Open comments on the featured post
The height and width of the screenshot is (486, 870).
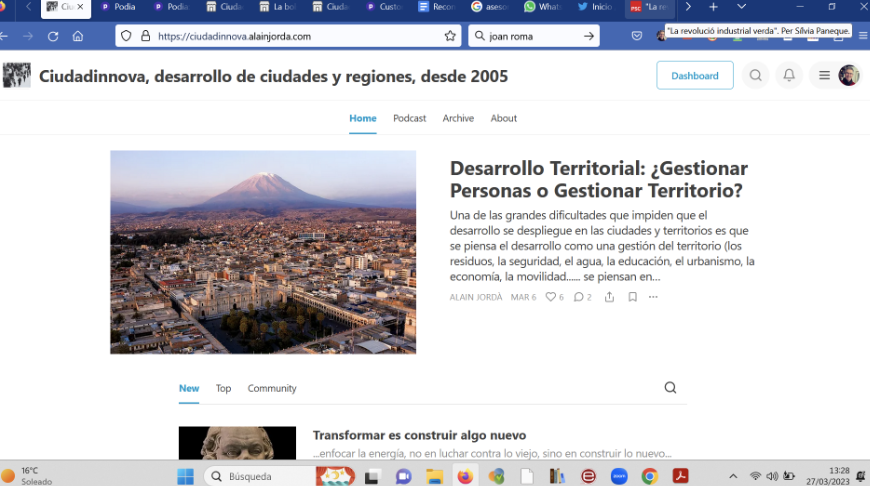[578, 297]
